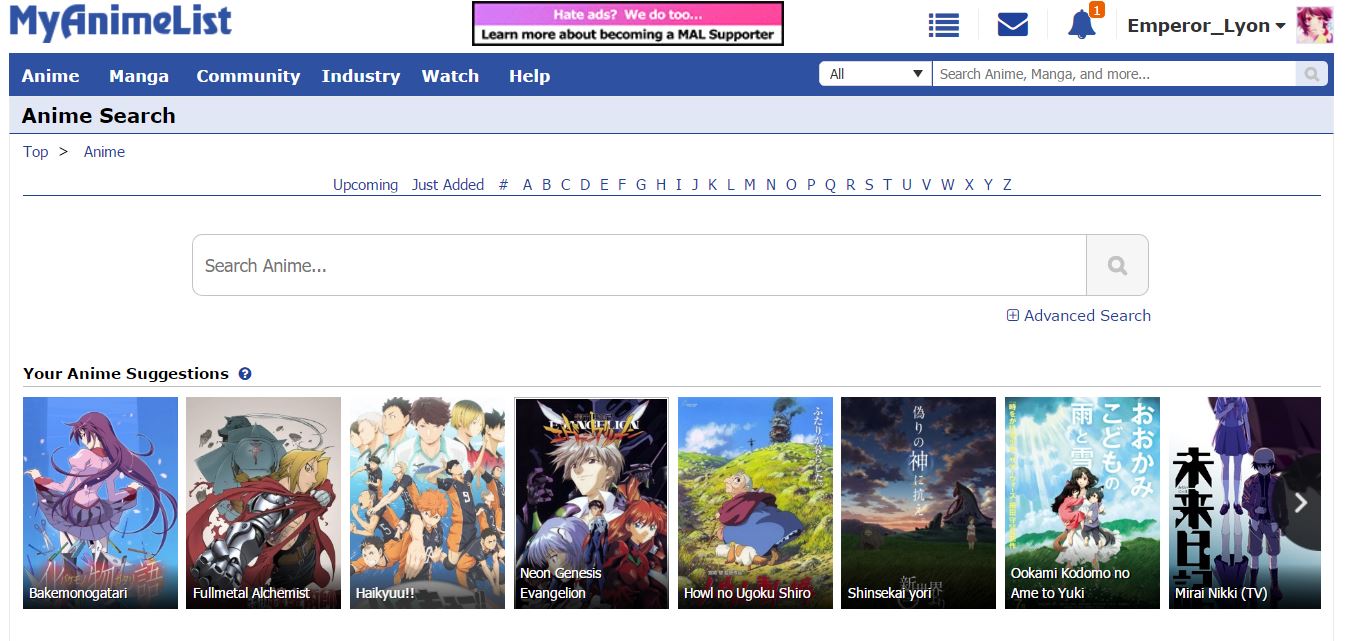
Task: Filter anime by letter G
Action: tap(641, 185)
